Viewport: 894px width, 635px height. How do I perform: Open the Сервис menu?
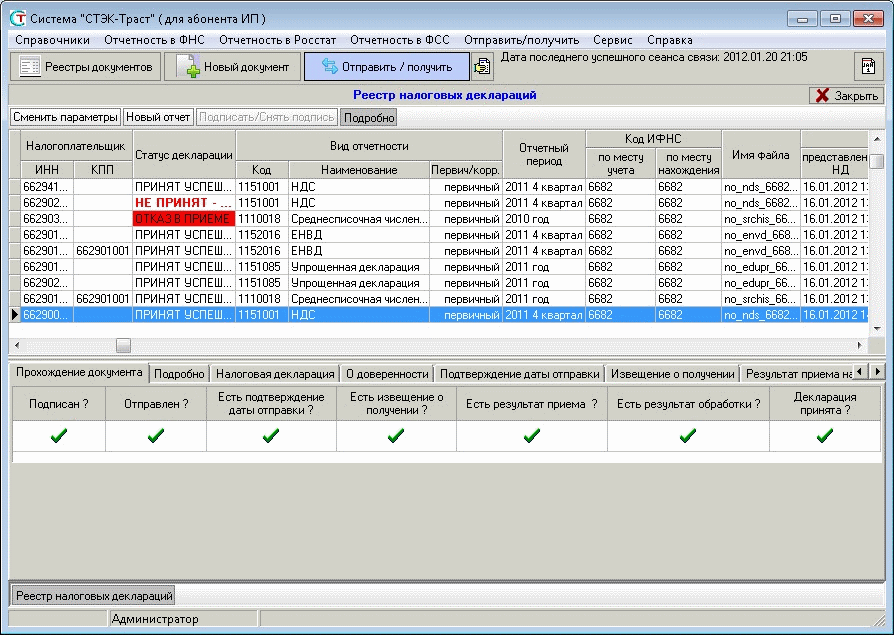click(612, 40)
